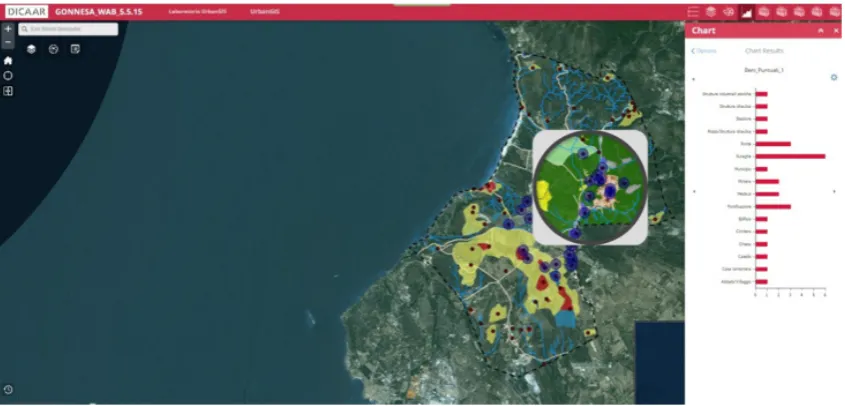Go back to chart Options
This screenshot has height=406, width=845.
(704, 51)
